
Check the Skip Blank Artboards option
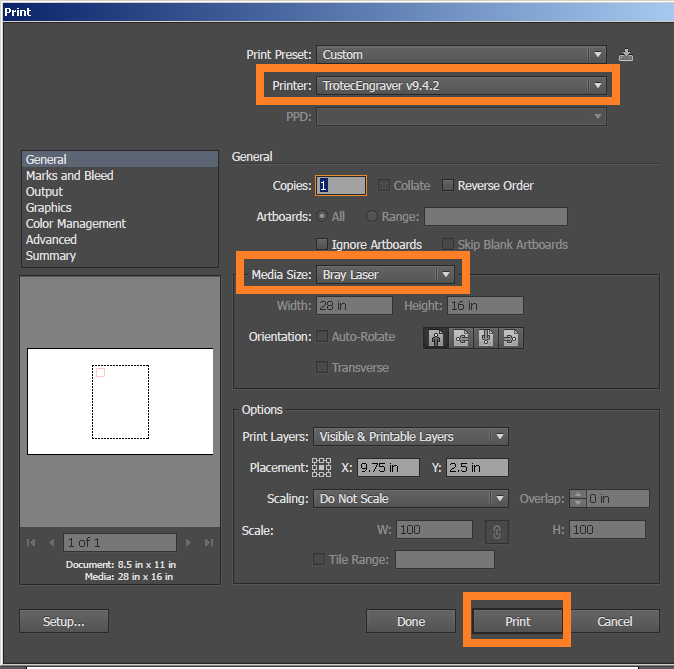[x=448, y=244]
